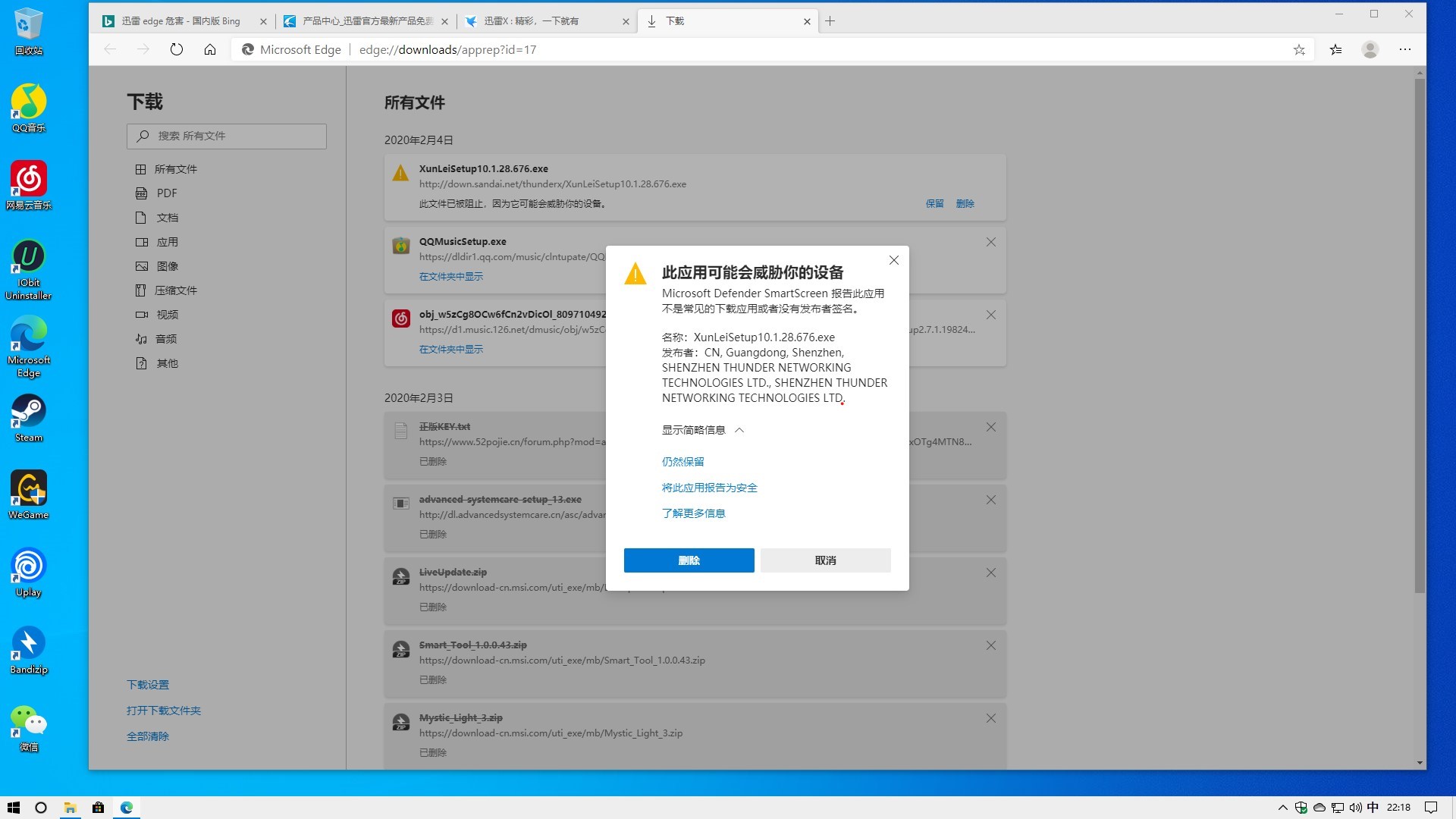Open 了解更多信息 learn more link
The width and height of the screenshot is (1456, 819).
693,513
